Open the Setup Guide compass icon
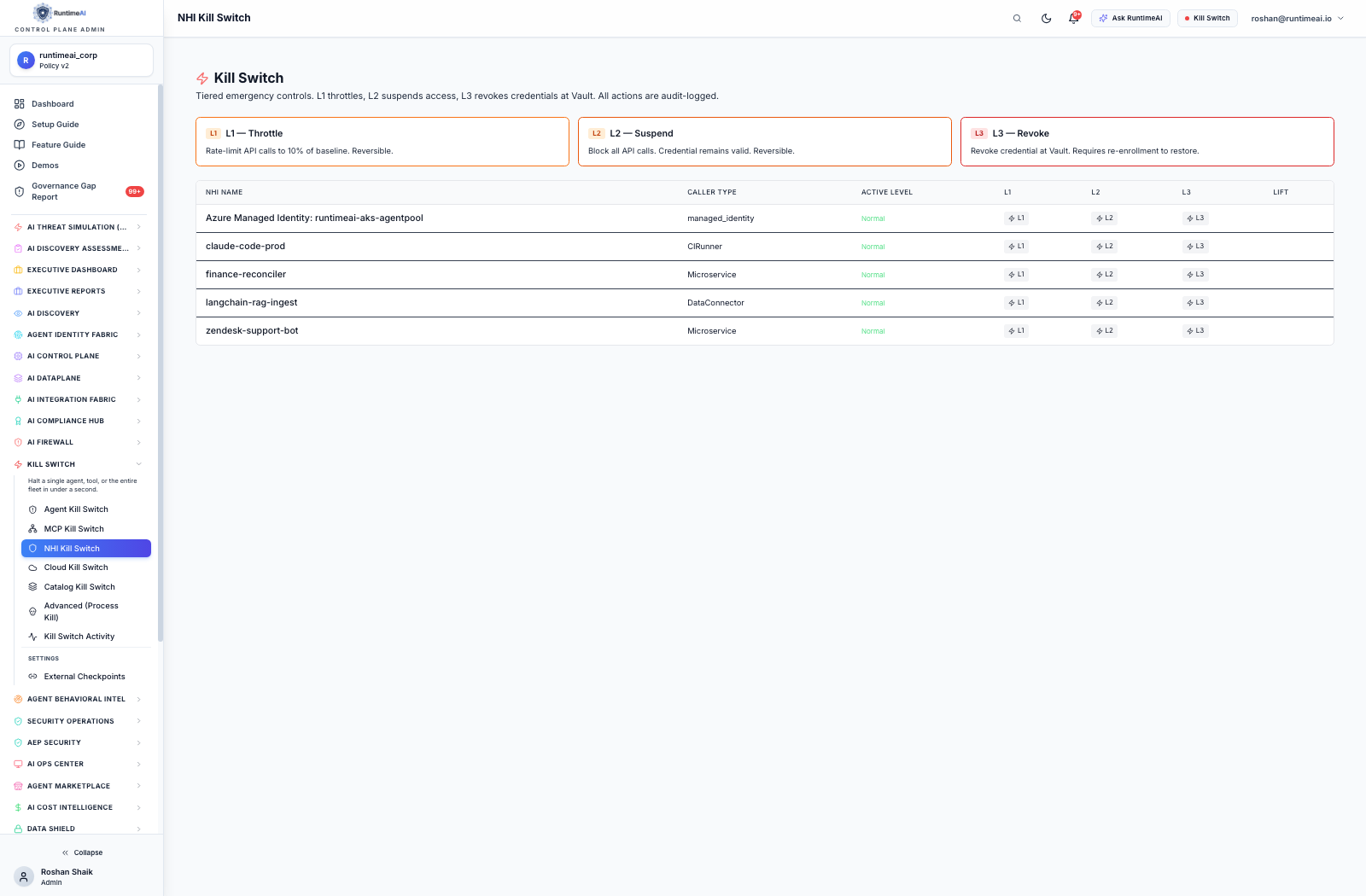The width and height of the screenshot is (1366, 896). pos(19,125)
